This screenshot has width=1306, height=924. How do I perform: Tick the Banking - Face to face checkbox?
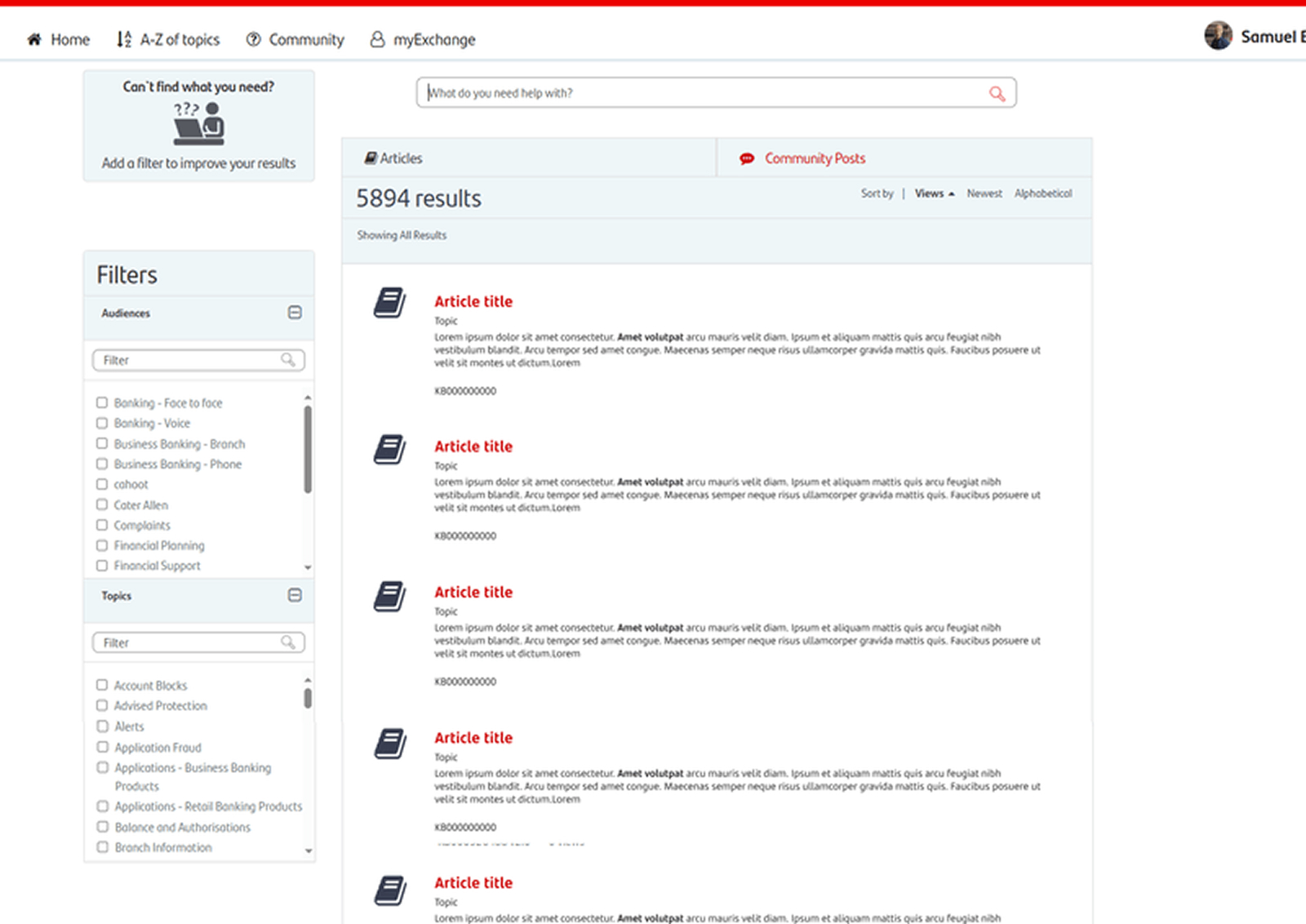click(102, 402)
